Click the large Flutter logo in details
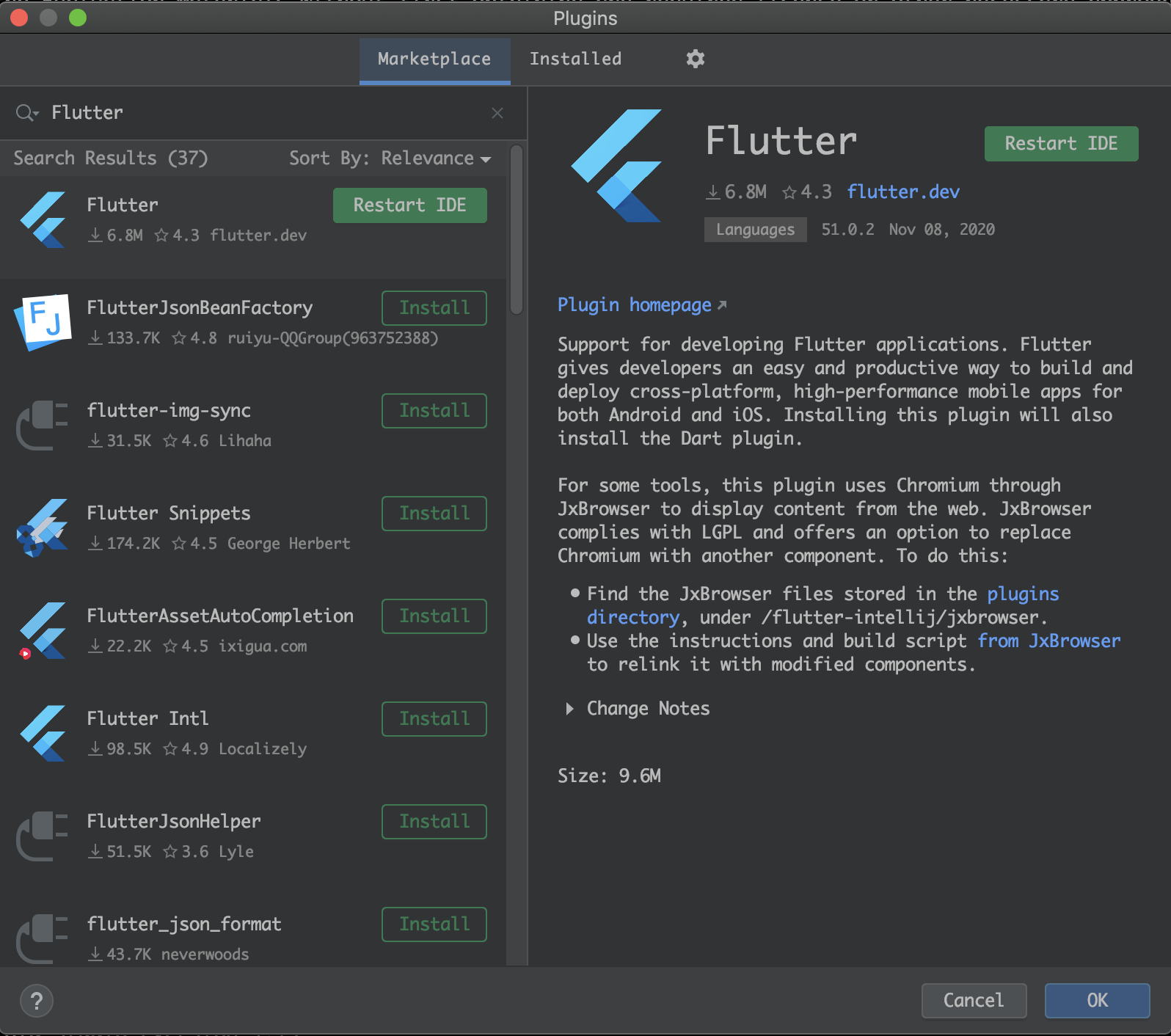Viewport: 1171px width, 1036px height. (x=617, y=166)
